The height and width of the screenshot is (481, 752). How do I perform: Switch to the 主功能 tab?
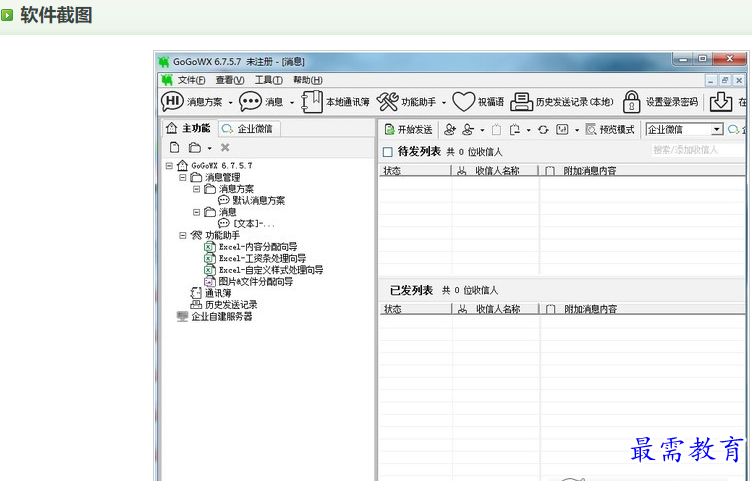(x=188, y=128)
